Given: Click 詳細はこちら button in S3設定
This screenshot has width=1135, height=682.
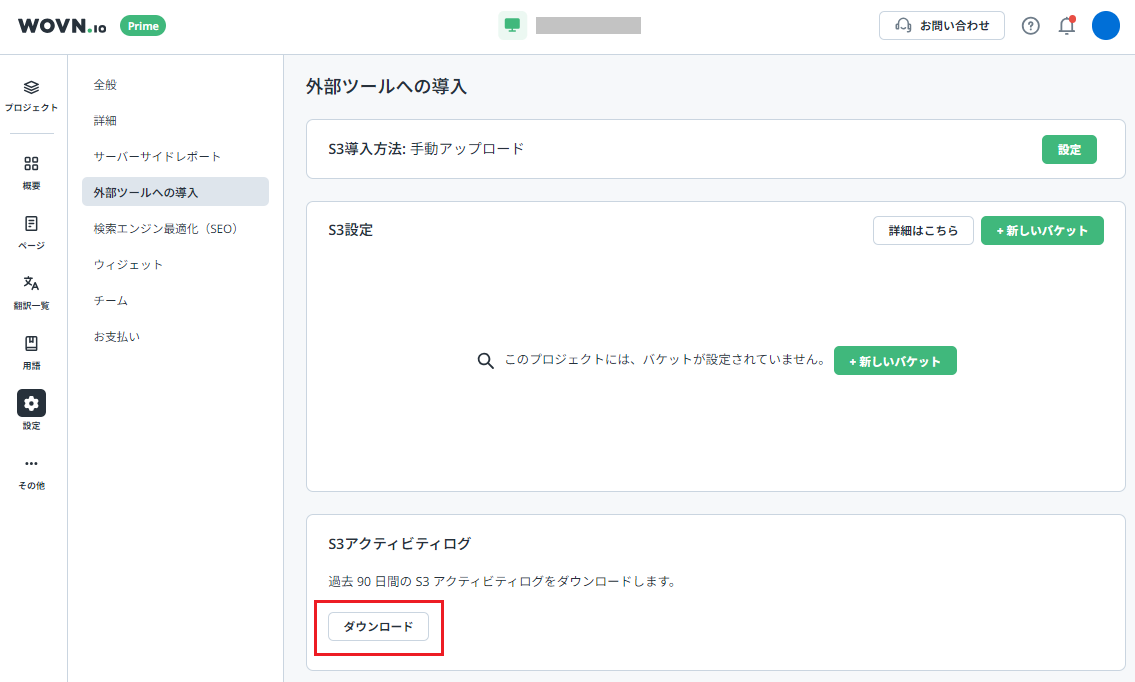Looking at the screenshot, I should (922, 231).
